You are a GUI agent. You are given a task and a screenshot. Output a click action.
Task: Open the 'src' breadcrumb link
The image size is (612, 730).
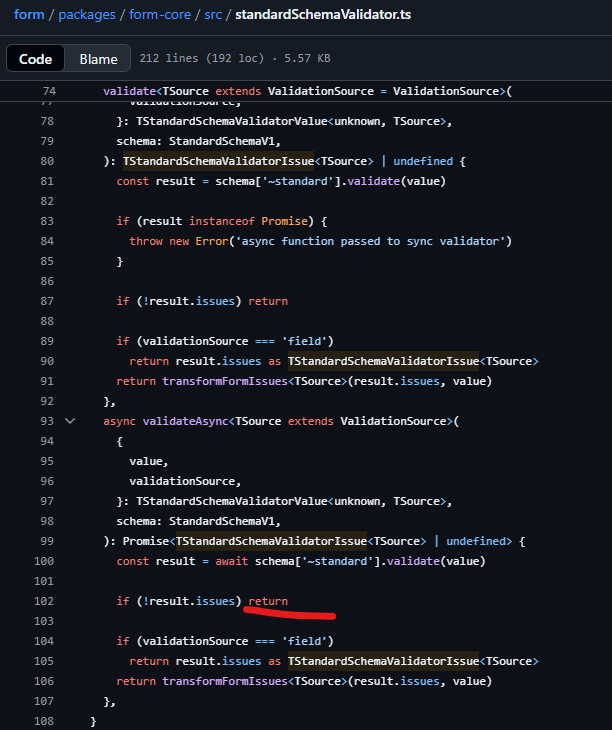(213, 14)
